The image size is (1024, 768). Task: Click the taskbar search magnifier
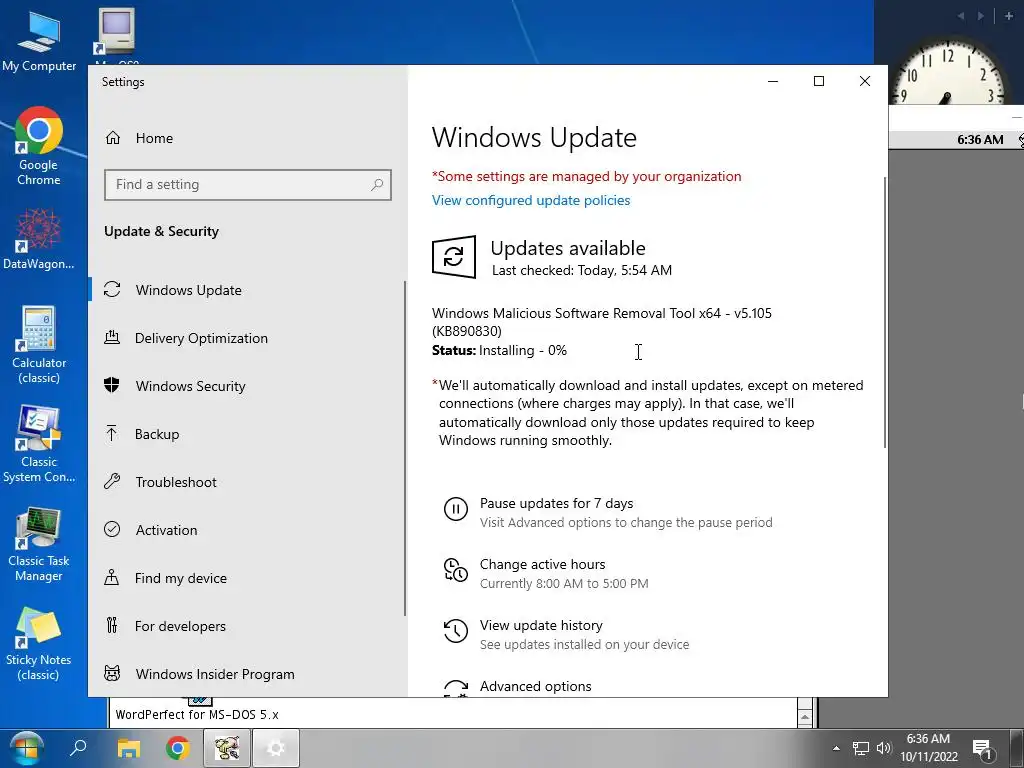(78, 748)
